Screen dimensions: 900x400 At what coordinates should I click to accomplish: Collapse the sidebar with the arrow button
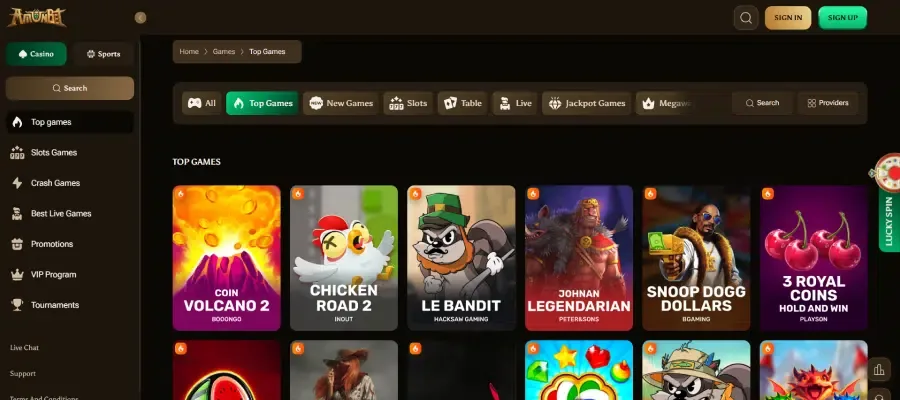pos(140,18)
